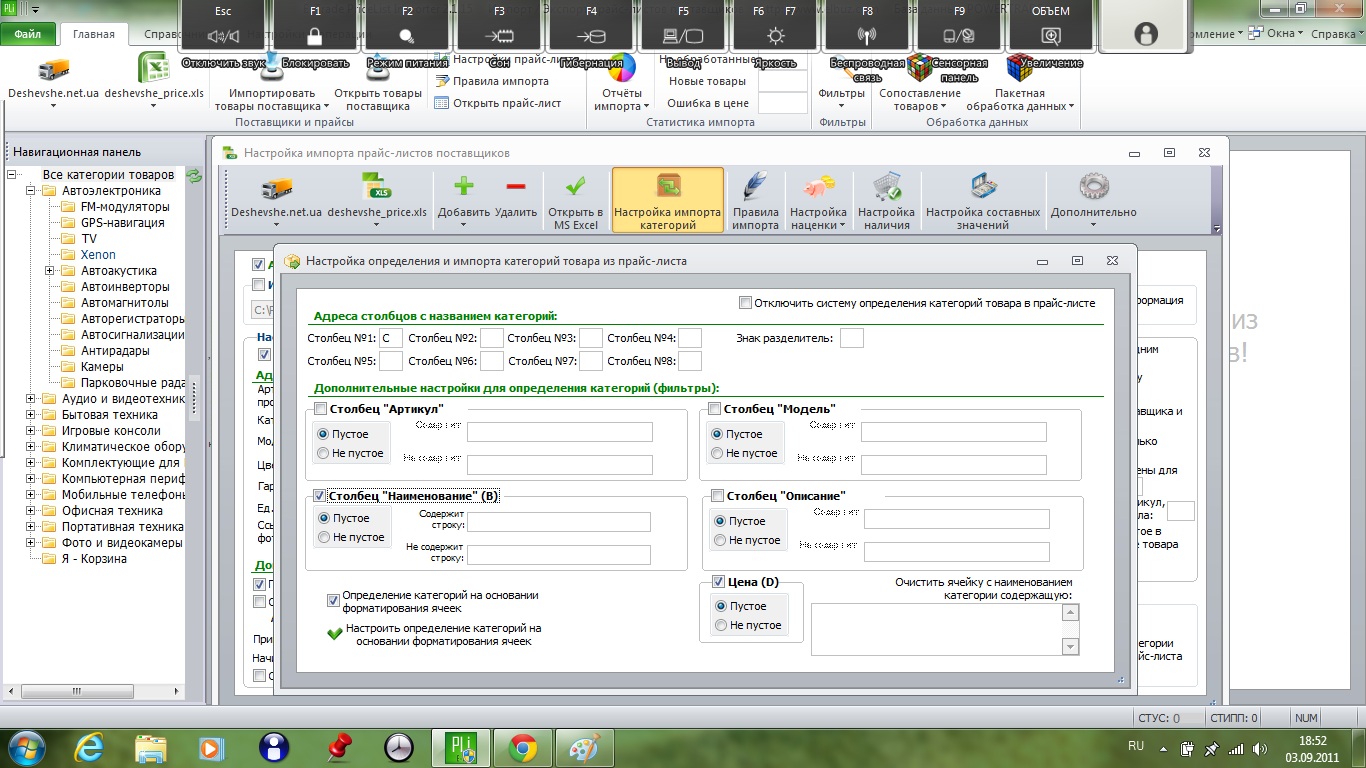Viewport: 1366px width, 768px height.
Task: Open the Отчёты импорта pie chart icon
Action: click(x=622, y=69)
